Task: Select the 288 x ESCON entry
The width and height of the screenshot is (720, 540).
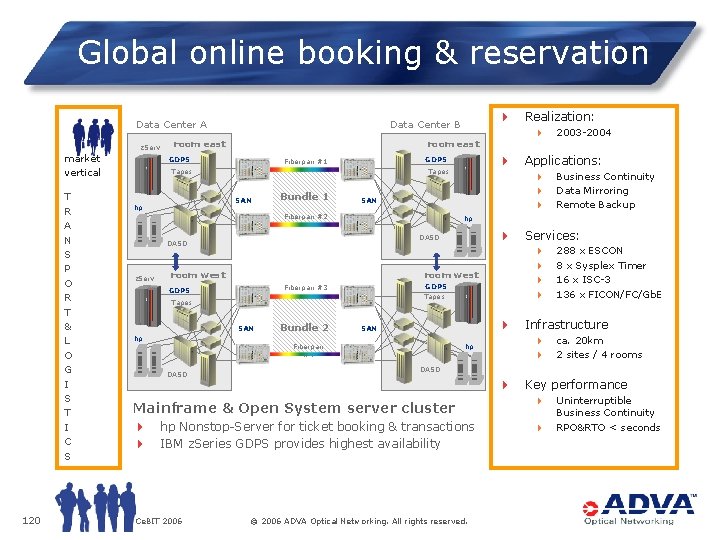Action: click(589, 251)
